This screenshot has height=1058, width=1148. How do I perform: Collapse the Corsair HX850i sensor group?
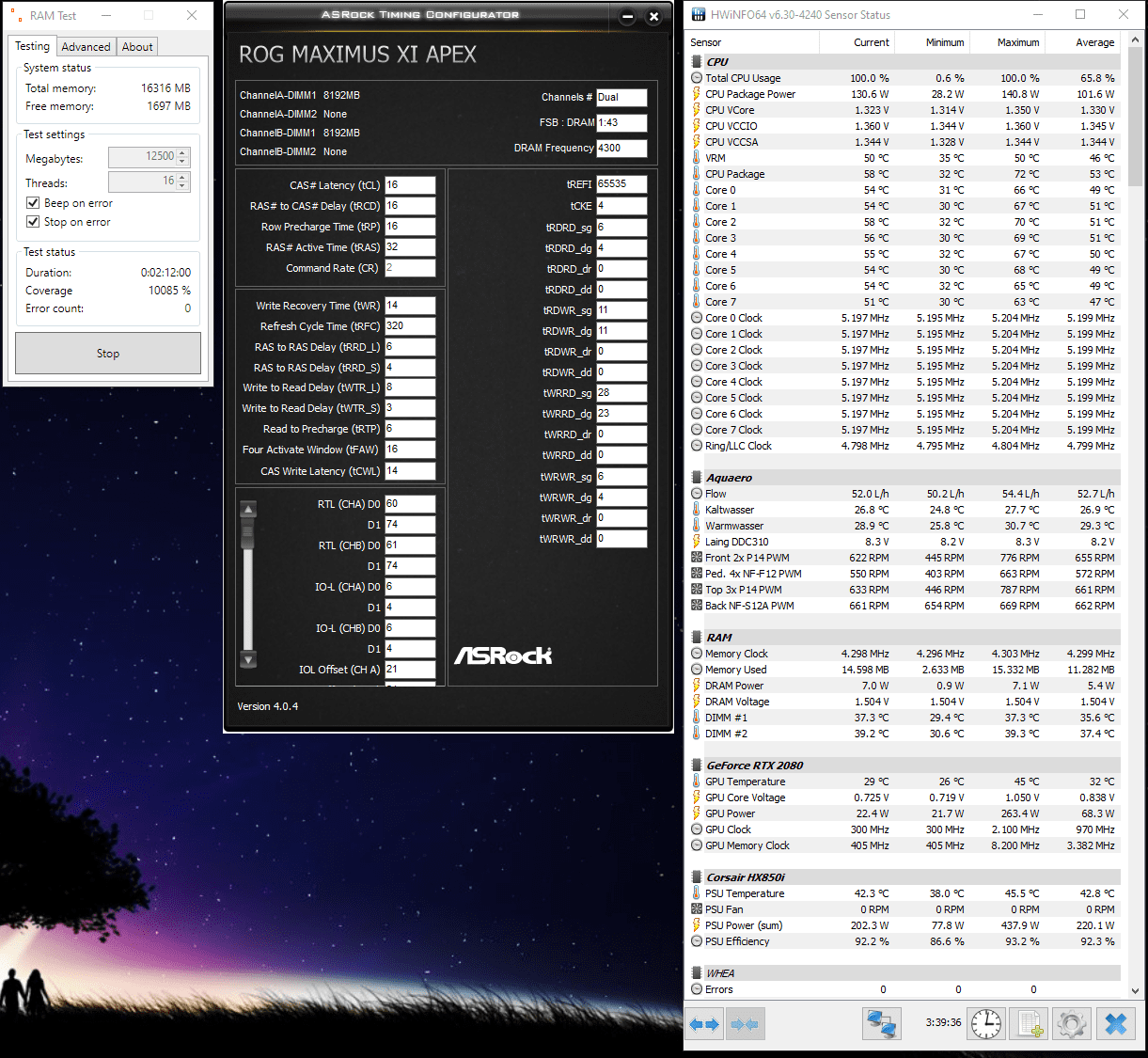tap(697, 877)
